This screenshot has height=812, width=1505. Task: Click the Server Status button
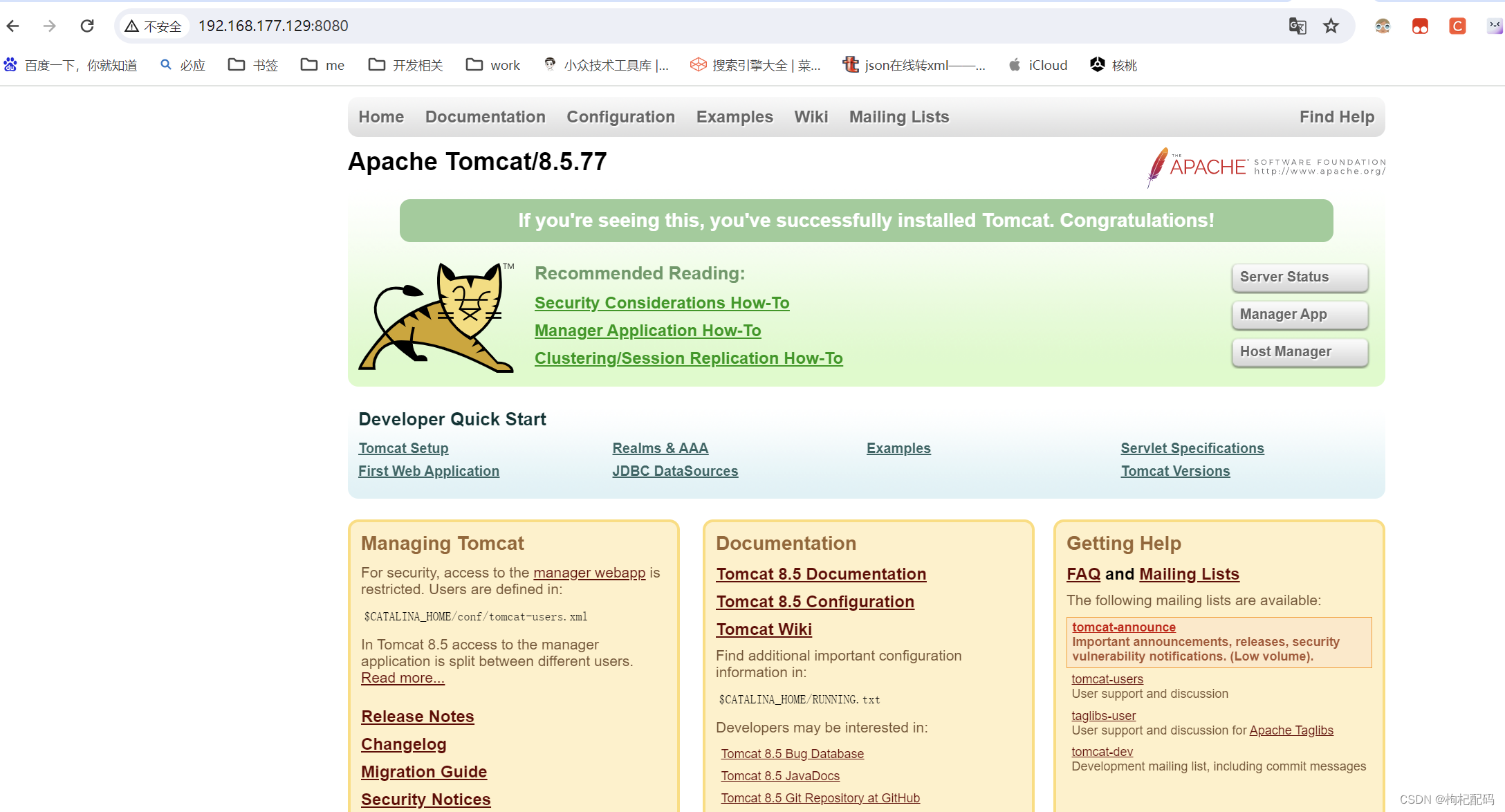click(1300, 277)
